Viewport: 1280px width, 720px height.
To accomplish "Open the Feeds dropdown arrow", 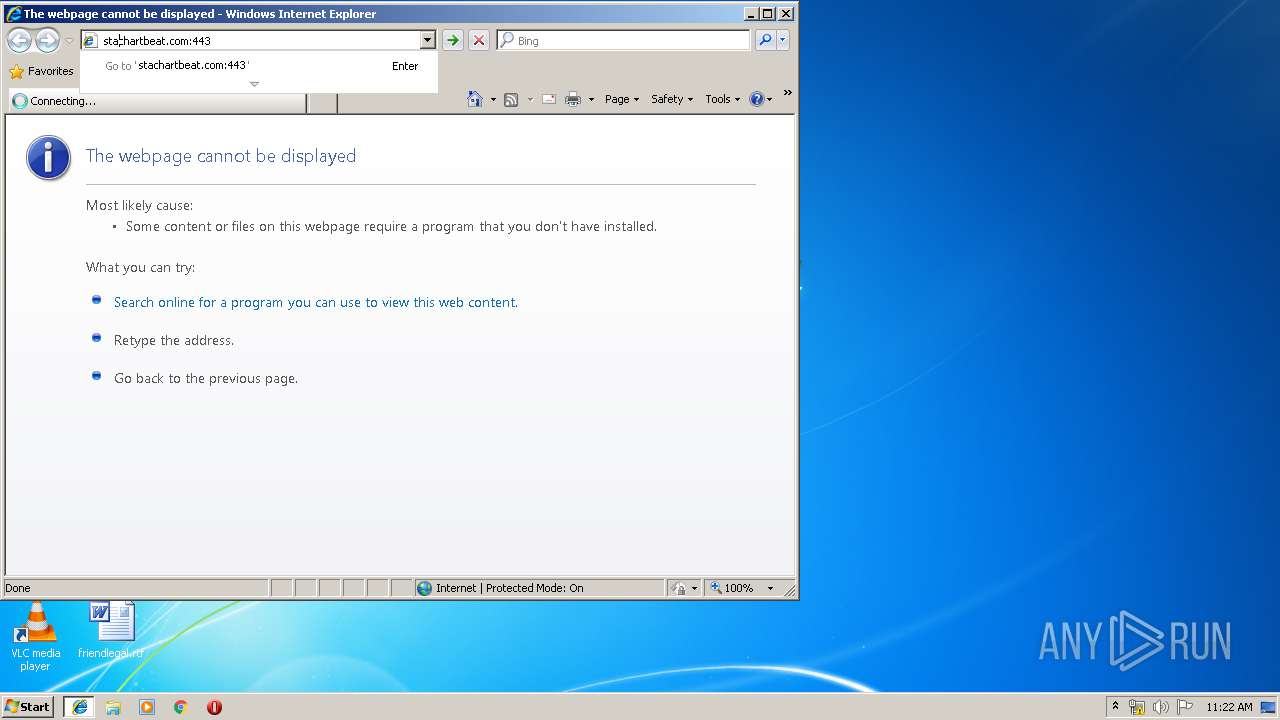I will tap(530, 99).
